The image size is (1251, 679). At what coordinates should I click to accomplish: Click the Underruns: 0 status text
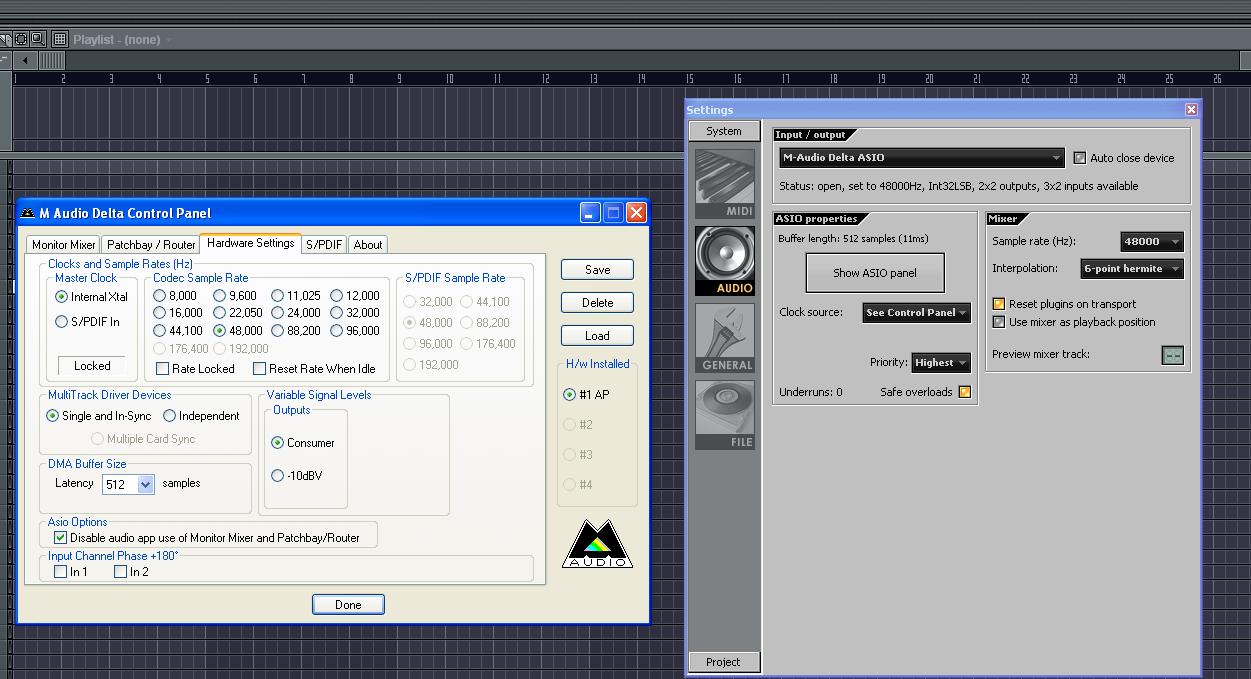[x=811, y=392]
